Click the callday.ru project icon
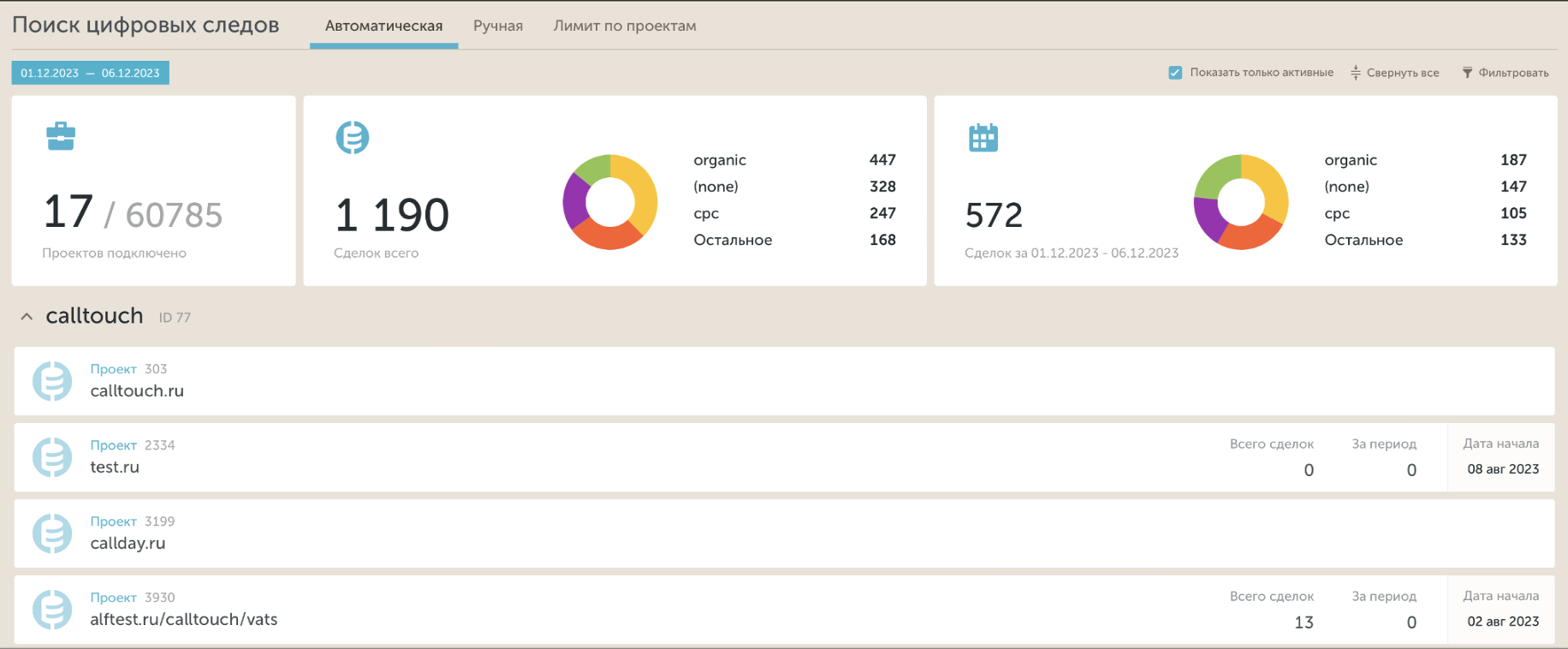 point(52,533)
